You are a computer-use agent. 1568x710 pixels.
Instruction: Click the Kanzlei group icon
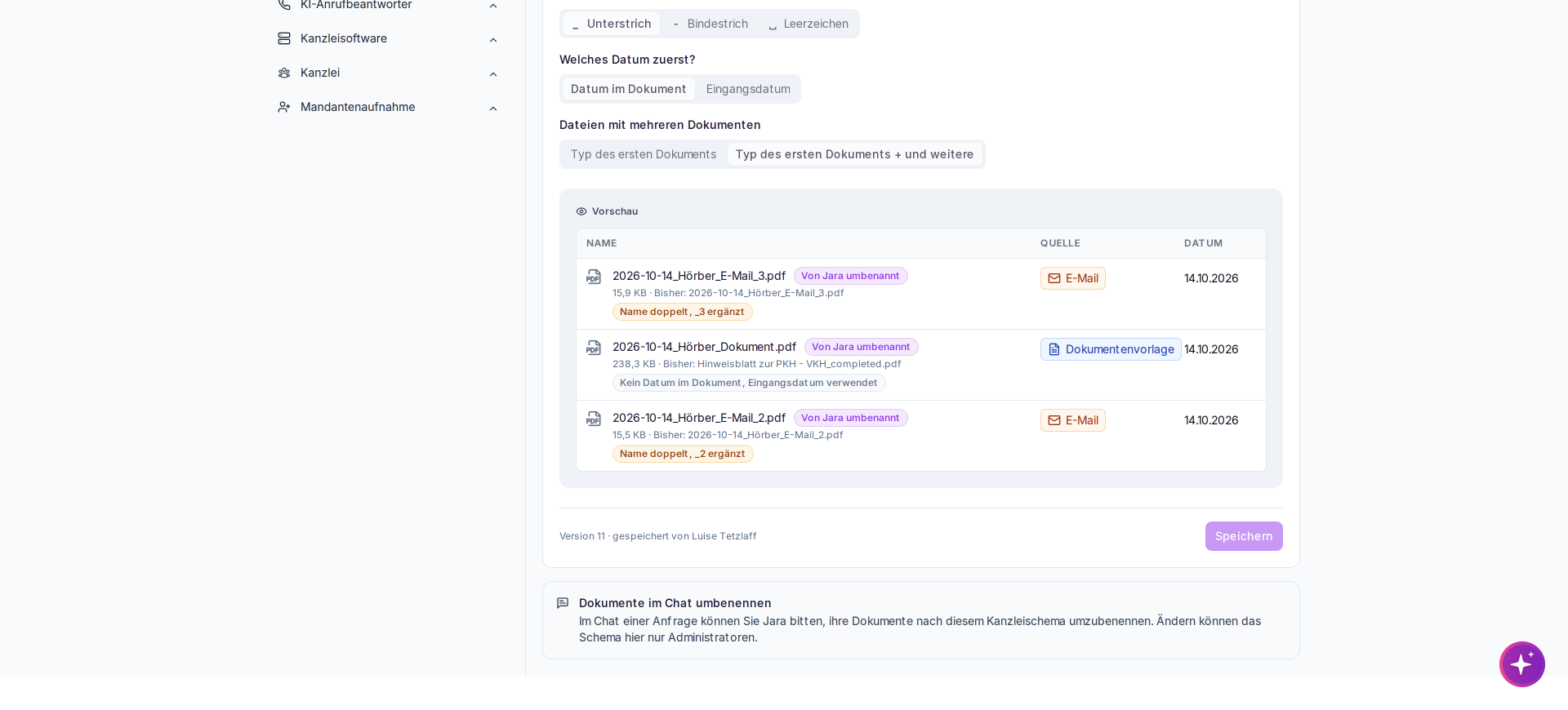tap(284, 73)
